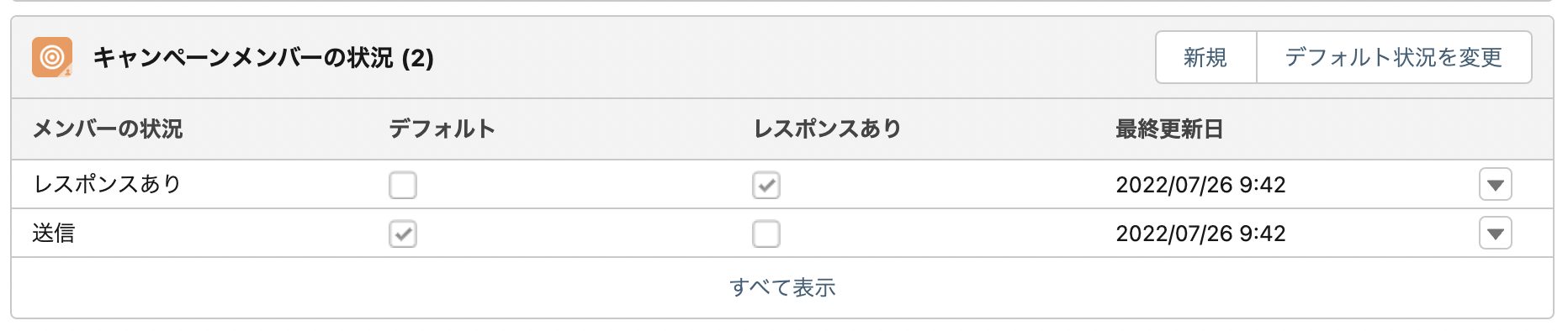Click レスポンスあり status name in first row
The width and height of the screenshot is (1568, 331).
[107, 184]
